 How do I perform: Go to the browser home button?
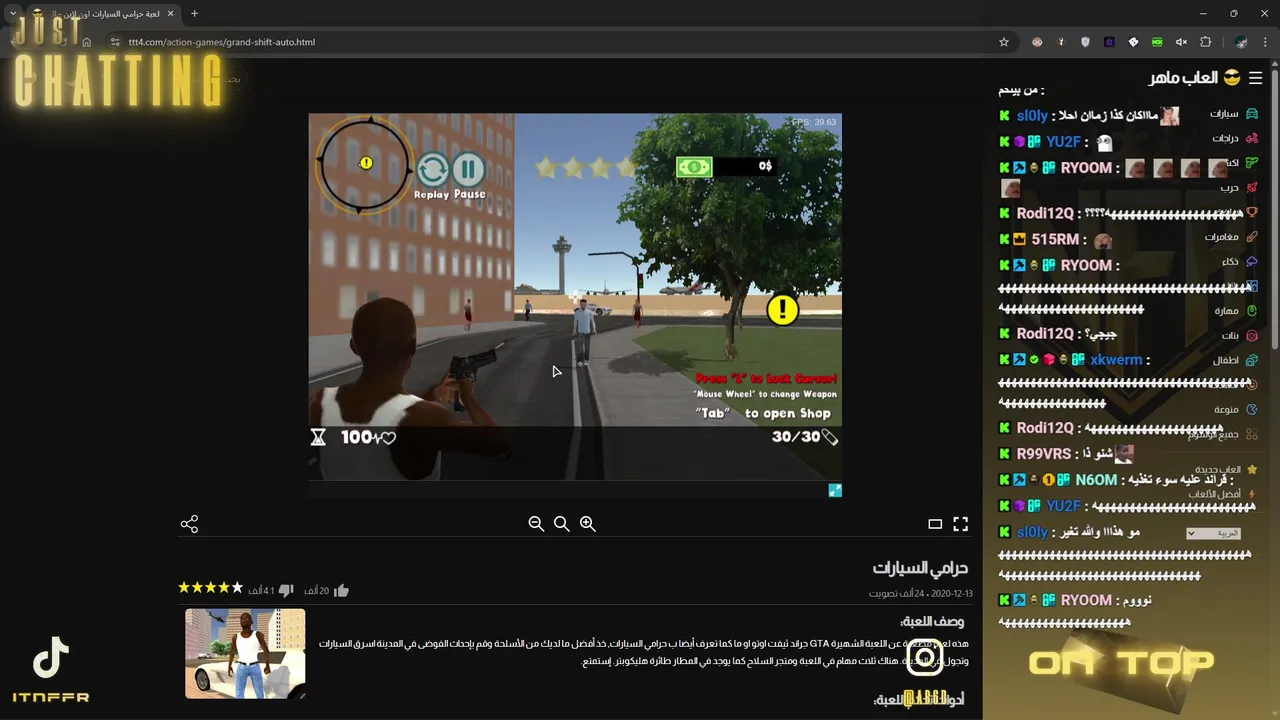(87, 42)
